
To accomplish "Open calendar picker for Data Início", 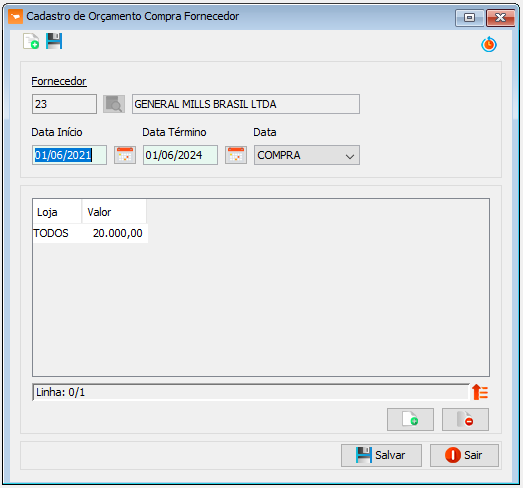I will pyautogui.click(x=125, y=155).
